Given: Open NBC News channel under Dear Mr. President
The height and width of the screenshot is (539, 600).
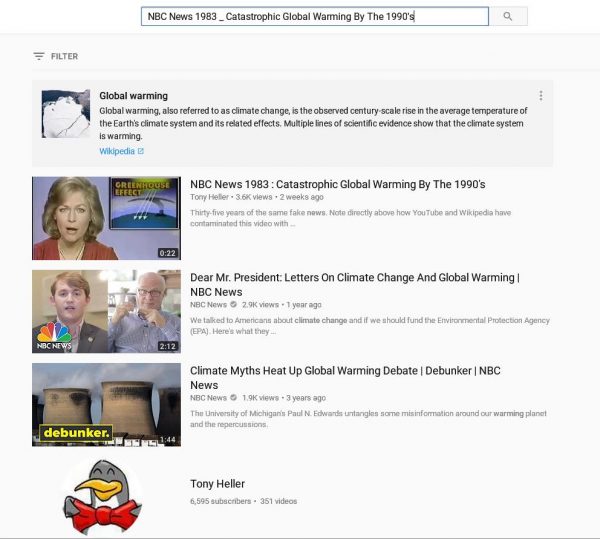Looking at the screenshot, I should (x=208, y=305).
